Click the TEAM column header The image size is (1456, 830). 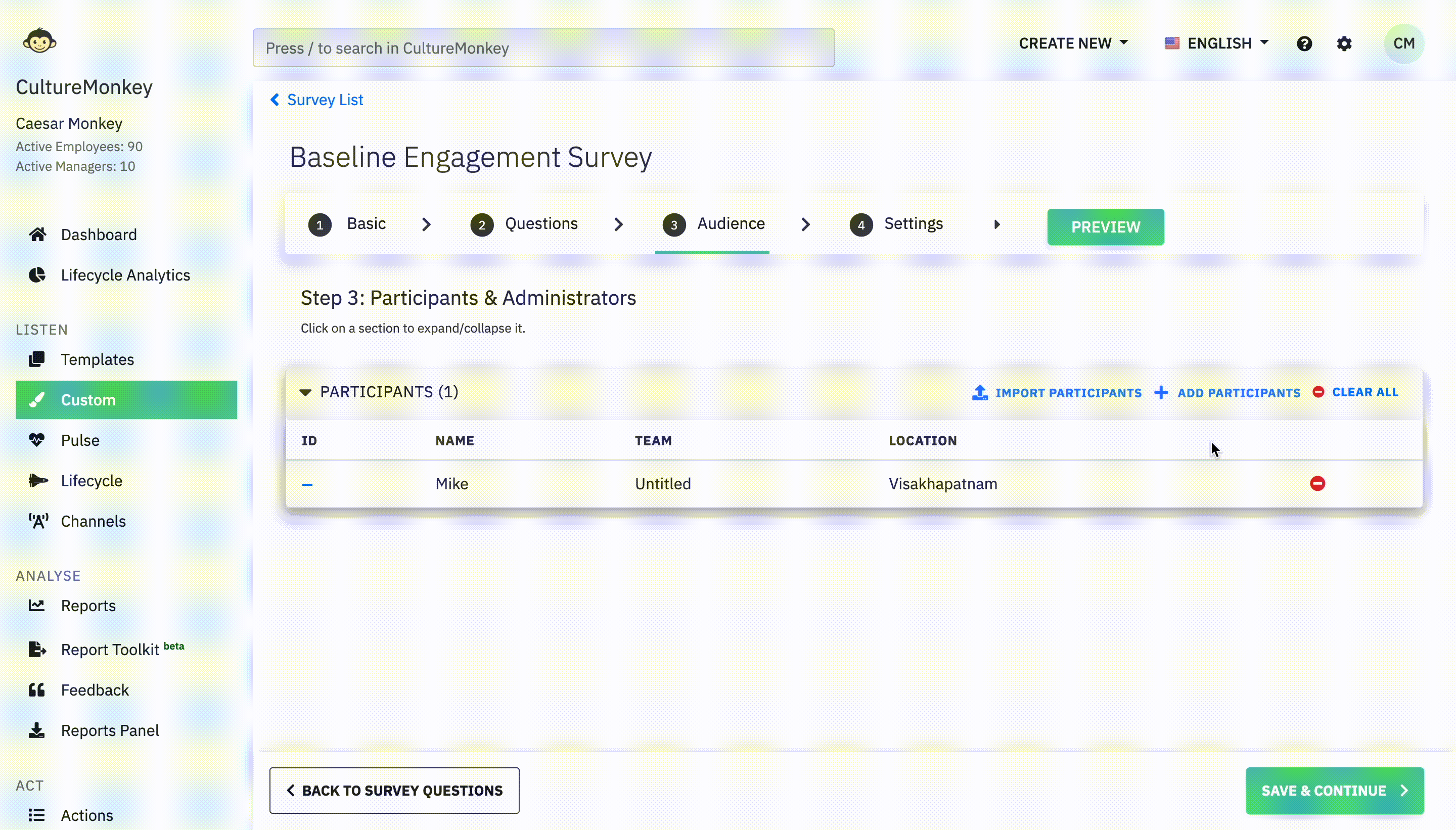[653, 441]
